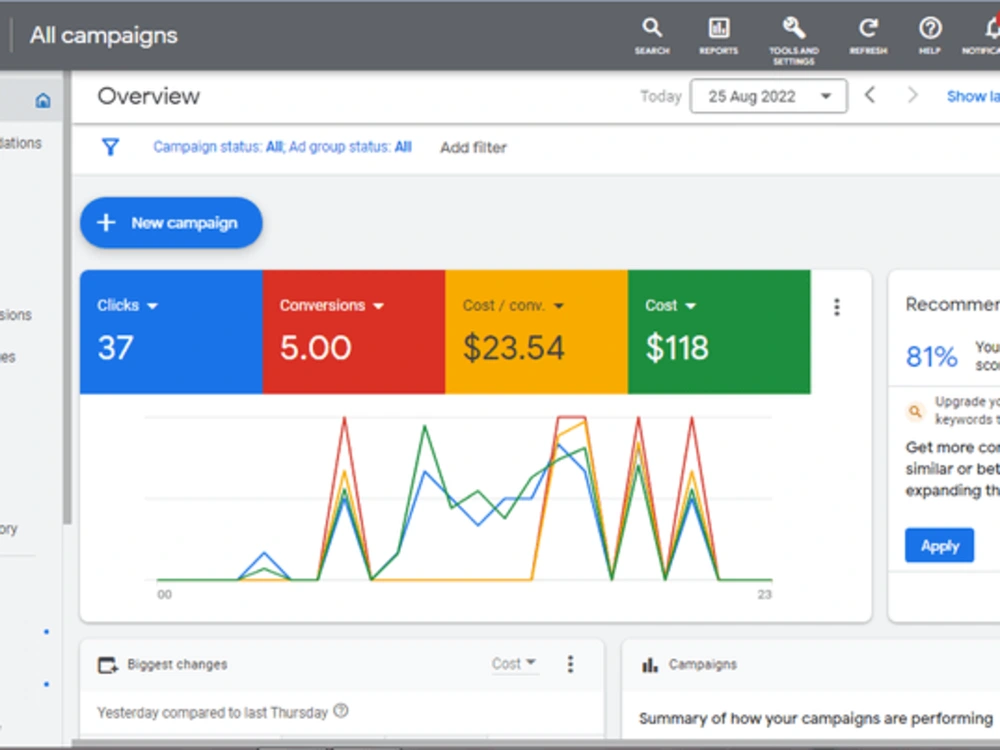Open the green Cost metric dropdown

(x=670, y=305)
